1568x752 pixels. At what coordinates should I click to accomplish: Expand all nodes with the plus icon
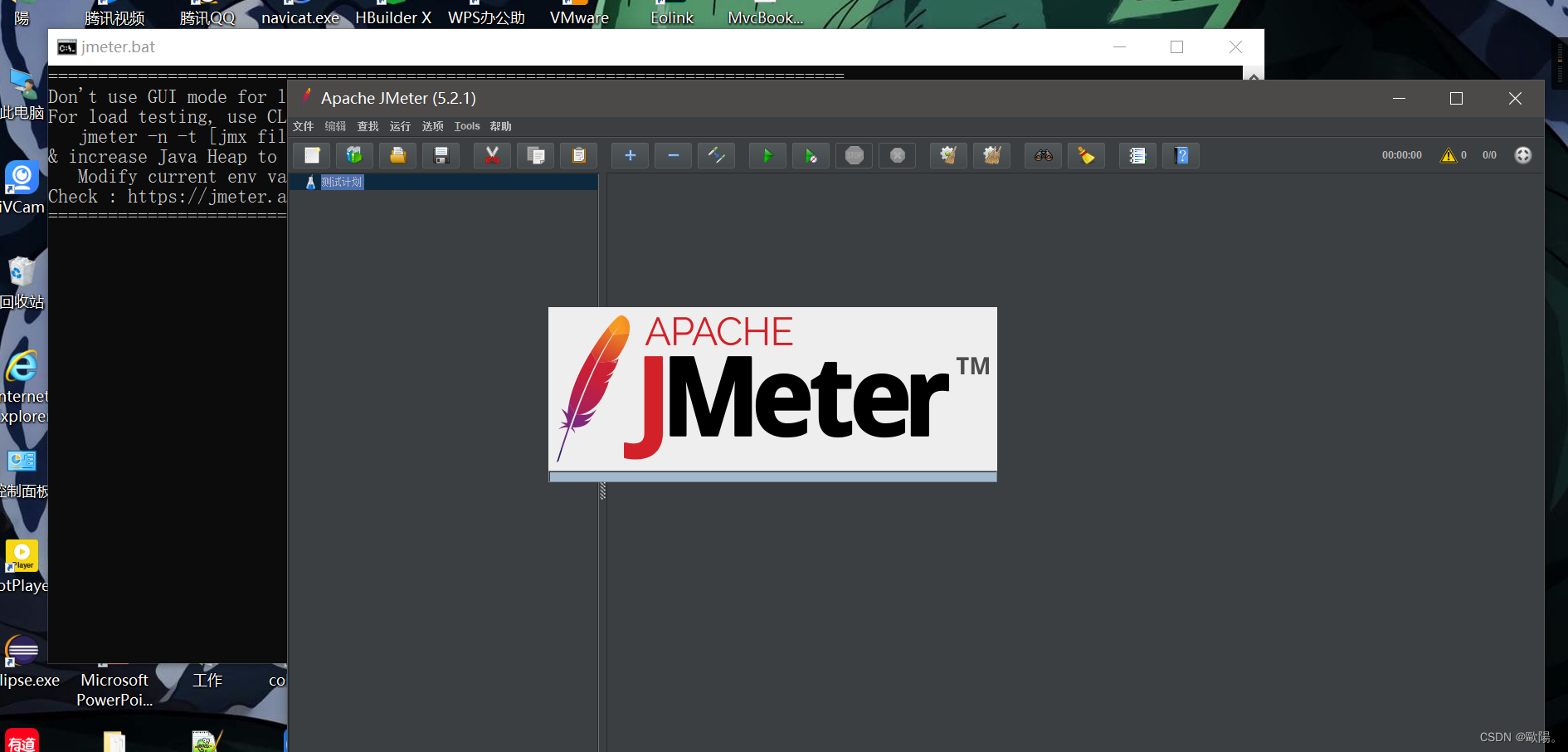click(x=631, y=155)
